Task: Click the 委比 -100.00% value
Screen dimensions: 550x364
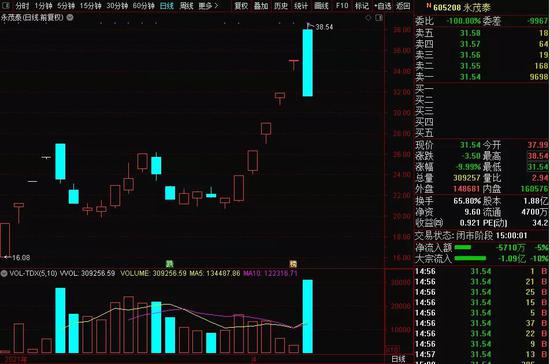Action: click(463, 21)
